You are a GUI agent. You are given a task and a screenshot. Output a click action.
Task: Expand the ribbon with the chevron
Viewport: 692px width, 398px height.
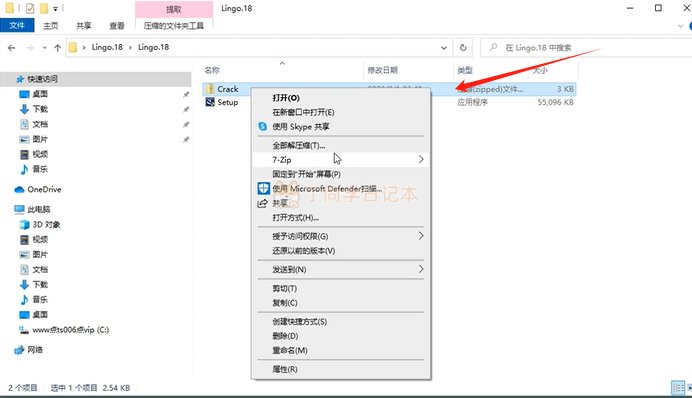(x=680, y=26)
